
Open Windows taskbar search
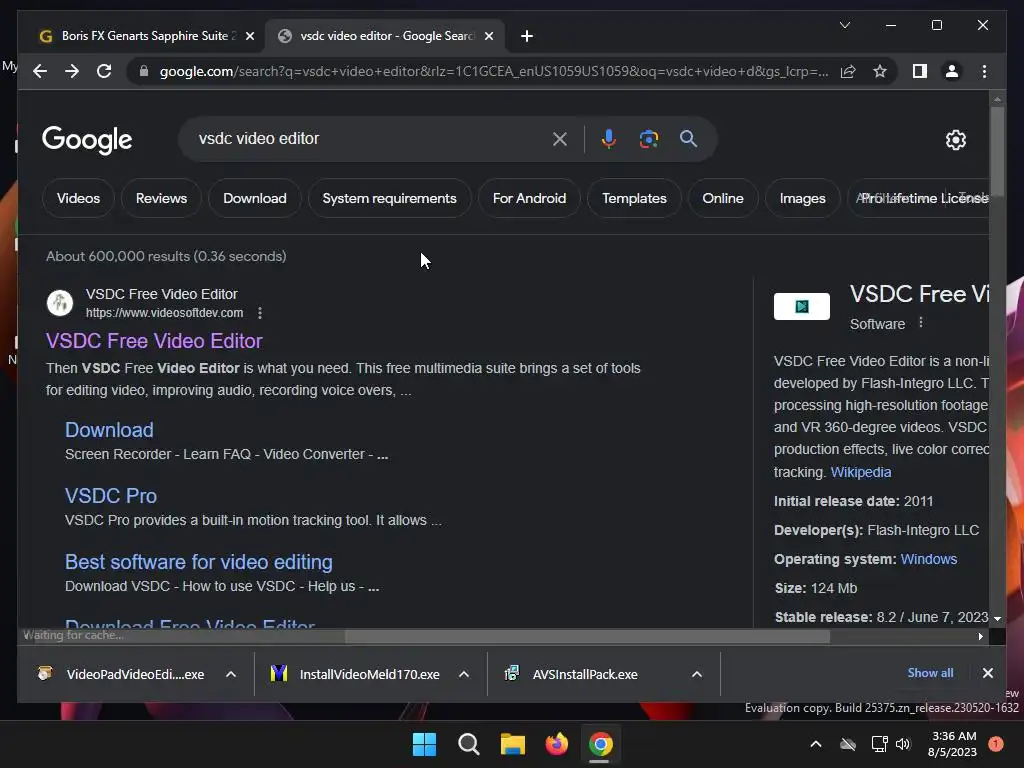pyautogui.click(x=468, y=744)
